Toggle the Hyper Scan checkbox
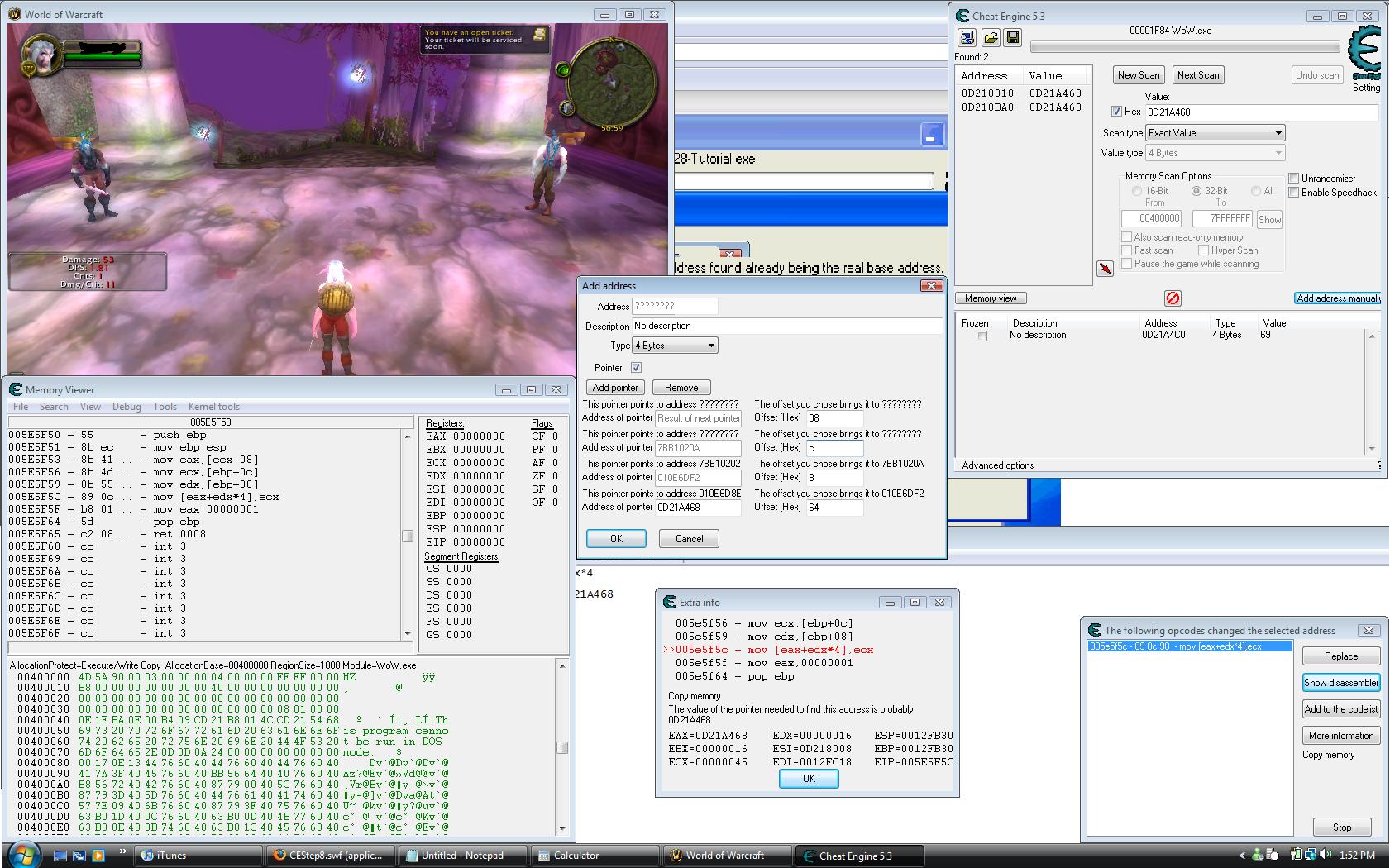 [1204, 250]
